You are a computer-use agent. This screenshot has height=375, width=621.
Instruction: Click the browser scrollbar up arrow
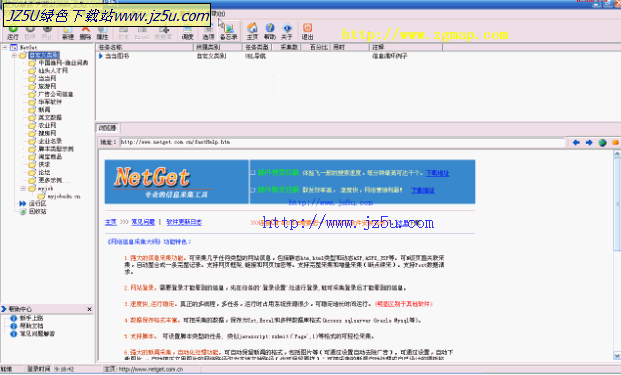click(617, 154)
